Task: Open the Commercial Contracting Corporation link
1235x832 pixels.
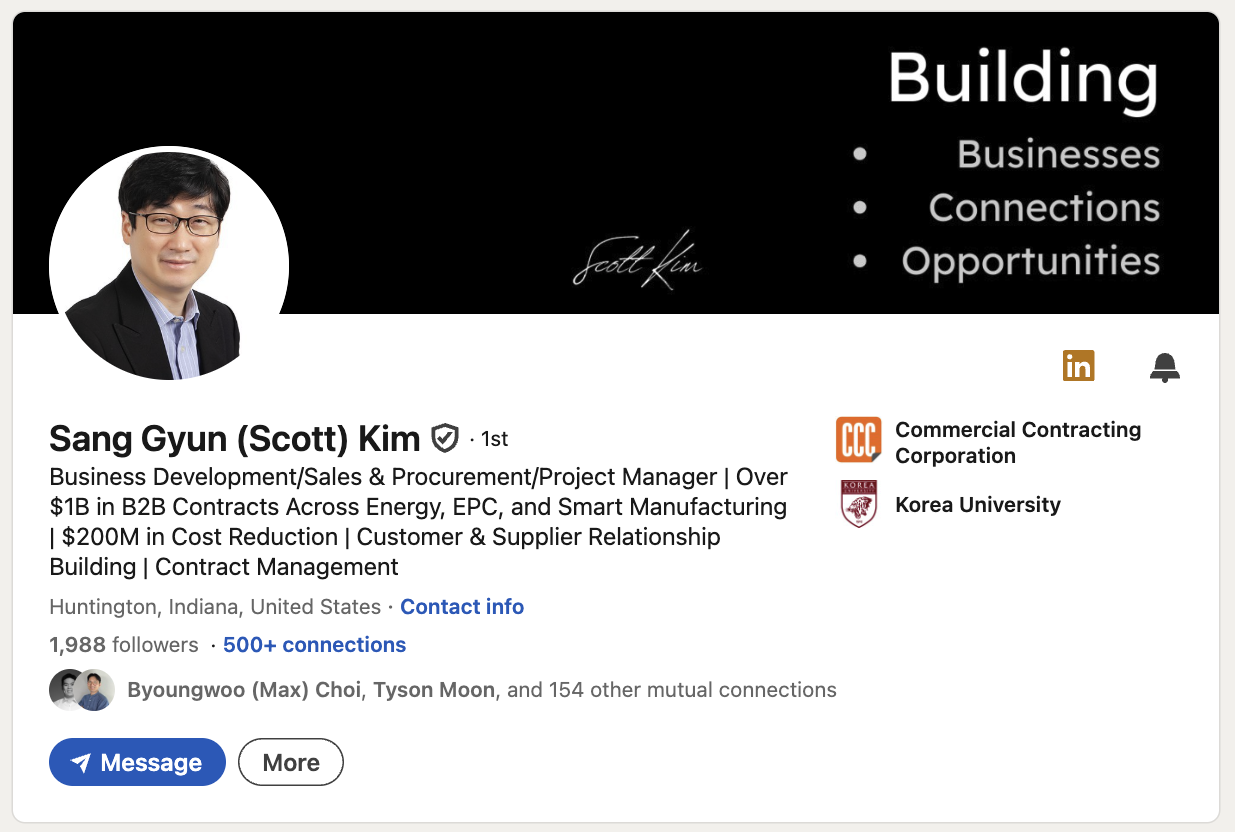Action: (x=1018, y=442)
